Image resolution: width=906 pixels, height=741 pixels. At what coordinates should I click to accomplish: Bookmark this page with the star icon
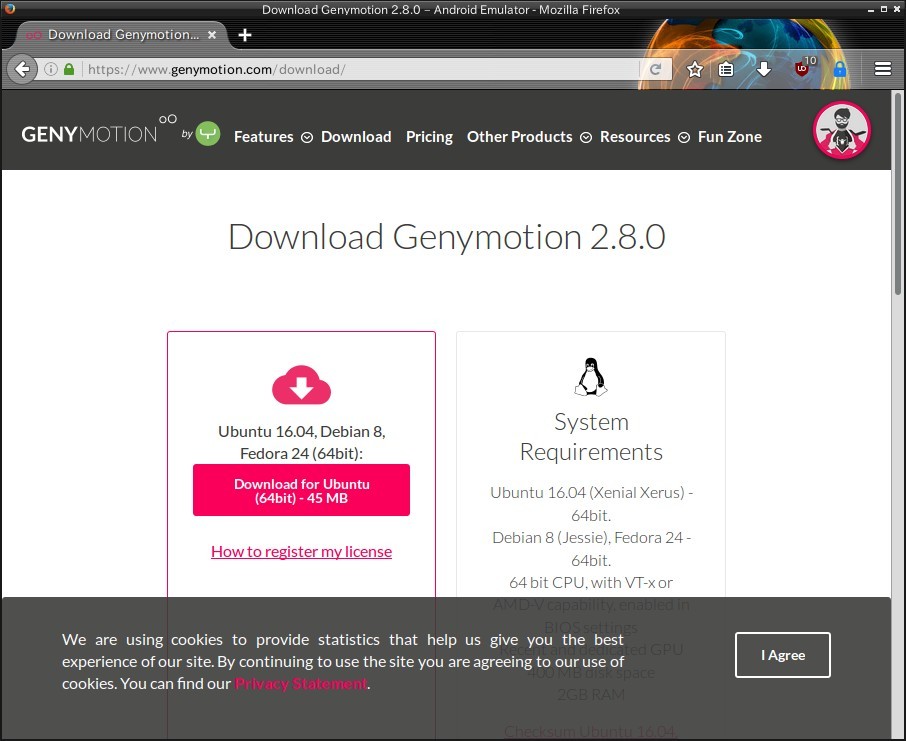coord(695,69)
